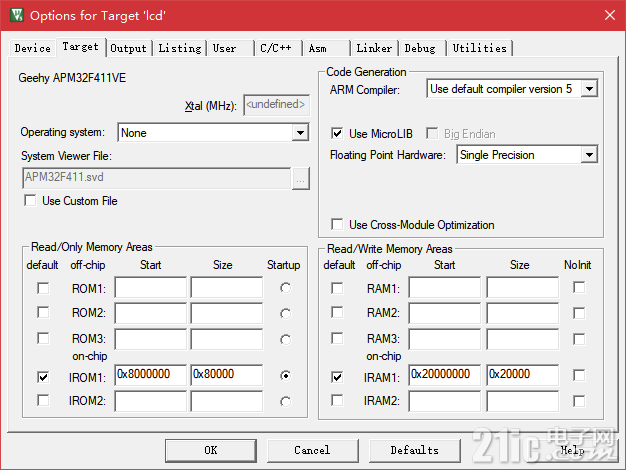Viewport: 626px width, 470px height.
Task: Click the Cancel button
Action: (312, 450)
